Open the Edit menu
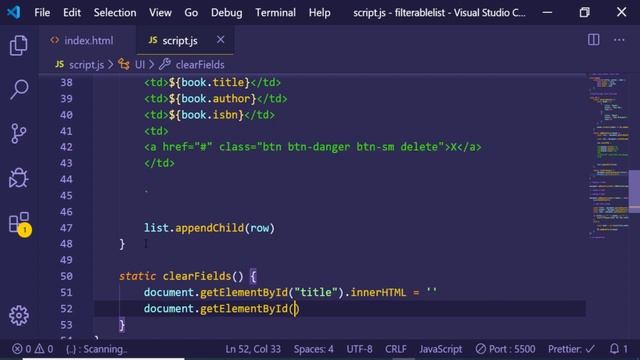This screenshot has width=640, height=360. [x=72, y=13]
